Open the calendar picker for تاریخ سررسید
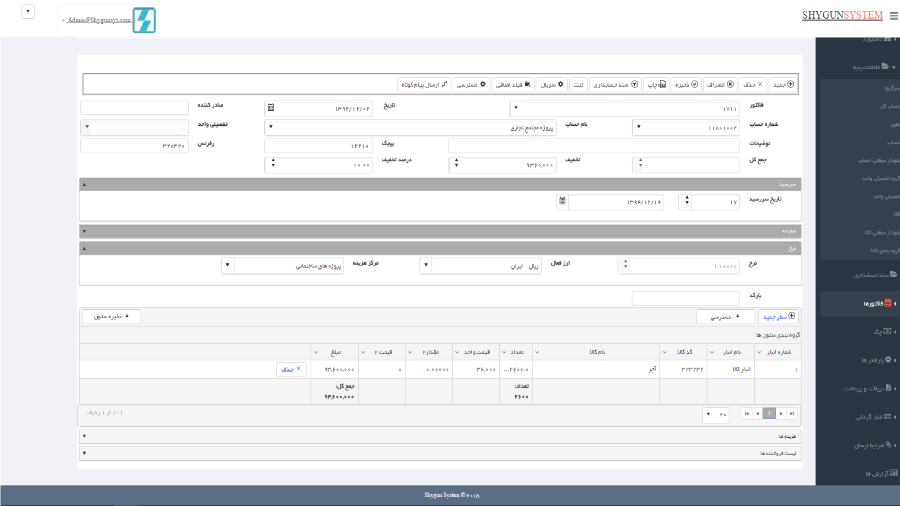The image size is (900, 506). click(x=562, y=202)
